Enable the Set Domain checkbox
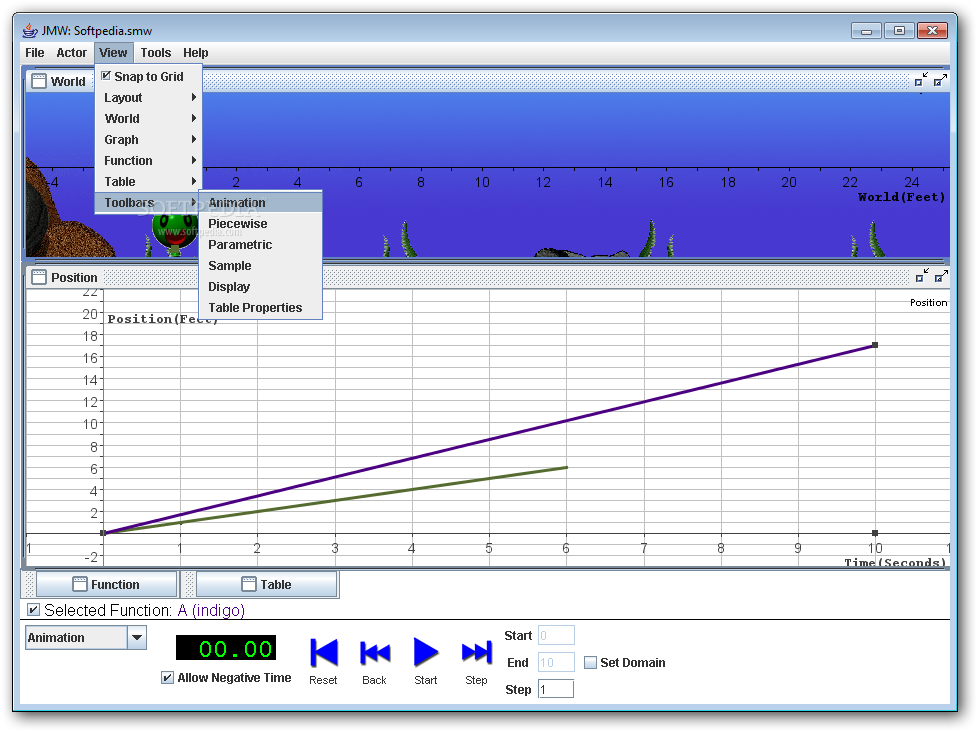 click(590, 663)
